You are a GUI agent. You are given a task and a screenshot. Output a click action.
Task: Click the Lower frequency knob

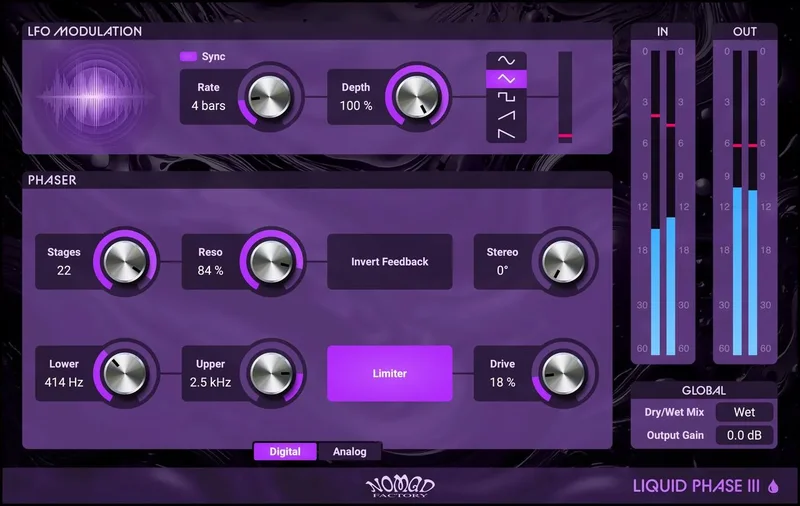[x=125, y=373]
